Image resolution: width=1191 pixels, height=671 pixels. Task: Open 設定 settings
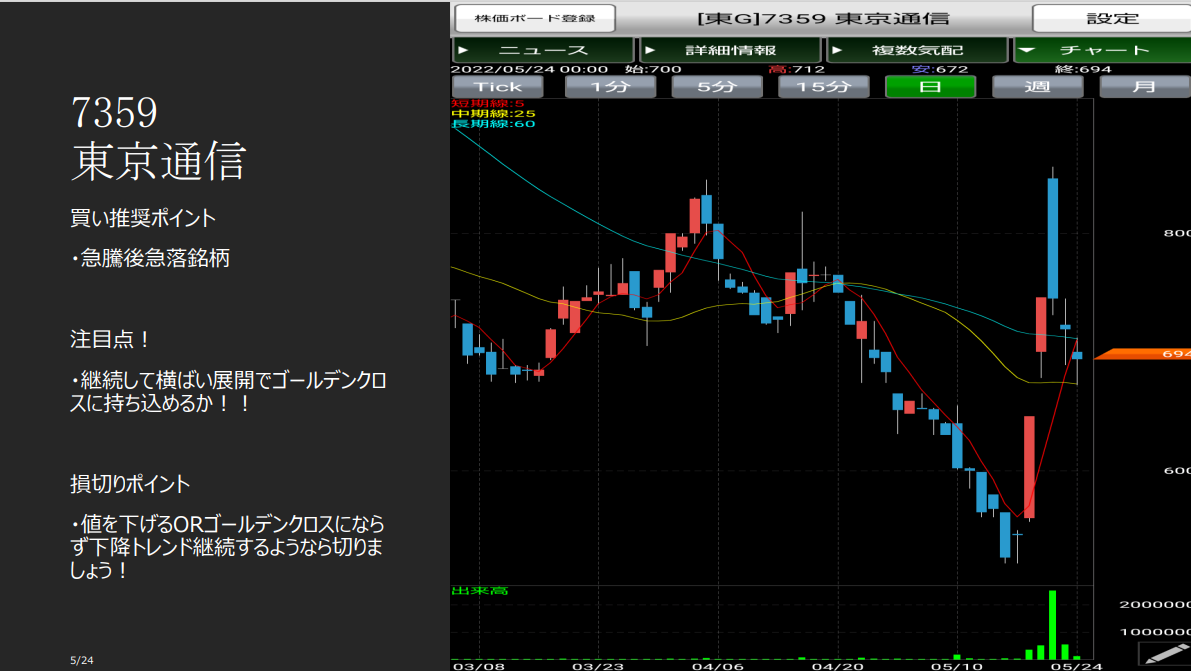(x=1111, y=18)
